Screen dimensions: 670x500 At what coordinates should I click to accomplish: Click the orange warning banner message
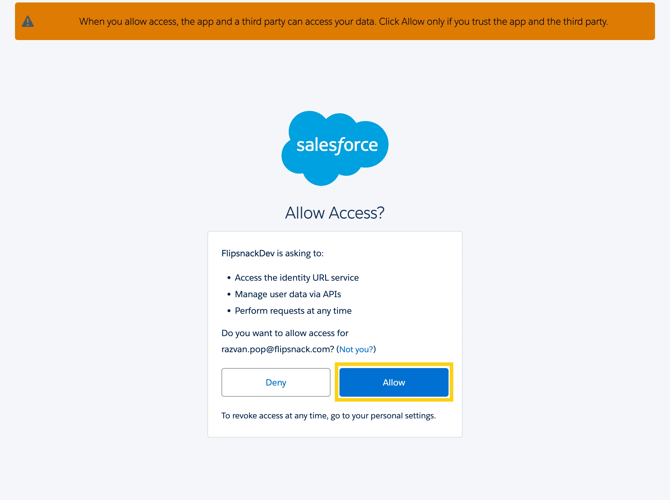(343, 21)
